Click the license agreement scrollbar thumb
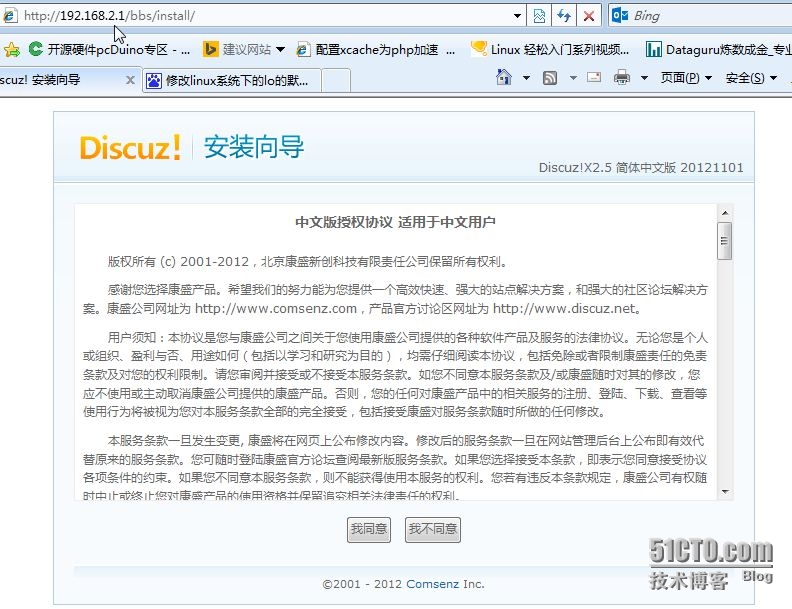Image resolution: width=792 pixels, height=609 pixels. click(725, 241)
